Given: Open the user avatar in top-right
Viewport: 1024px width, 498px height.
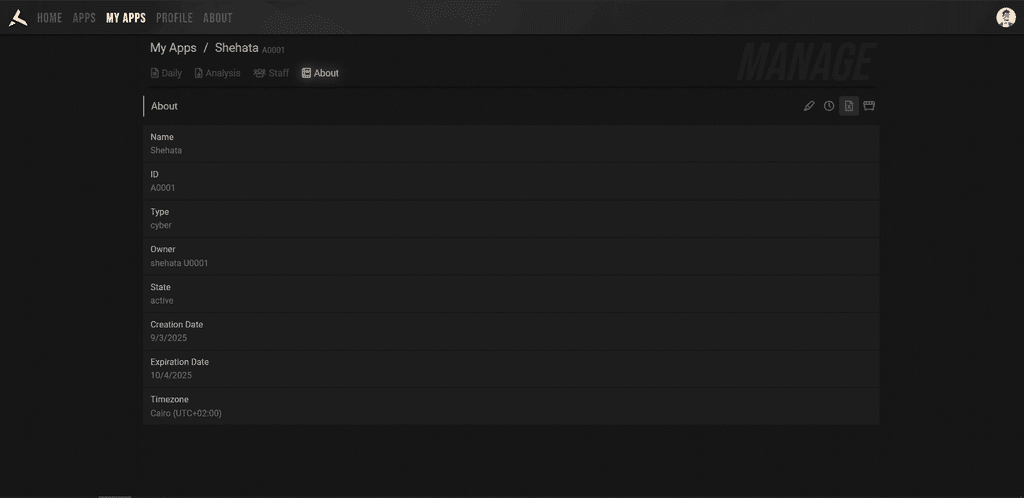Looking at the screenshot, I should pyautogui.click(x=1006, y=17).
